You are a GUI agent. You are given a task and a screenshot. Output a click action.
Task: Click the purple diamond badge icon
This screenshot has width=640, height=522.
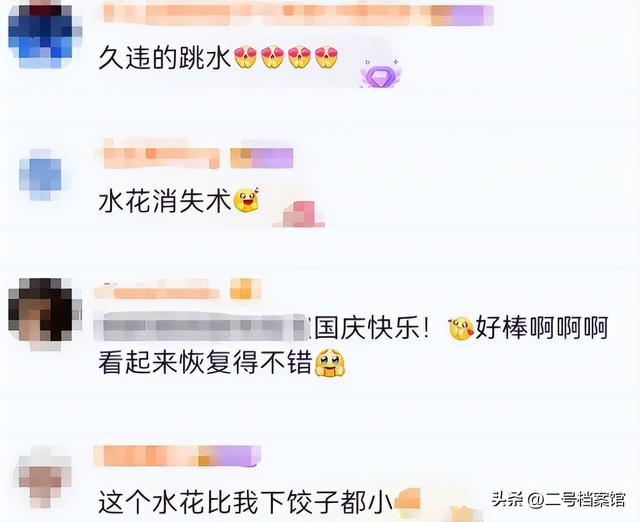click(x=380, y=73)
